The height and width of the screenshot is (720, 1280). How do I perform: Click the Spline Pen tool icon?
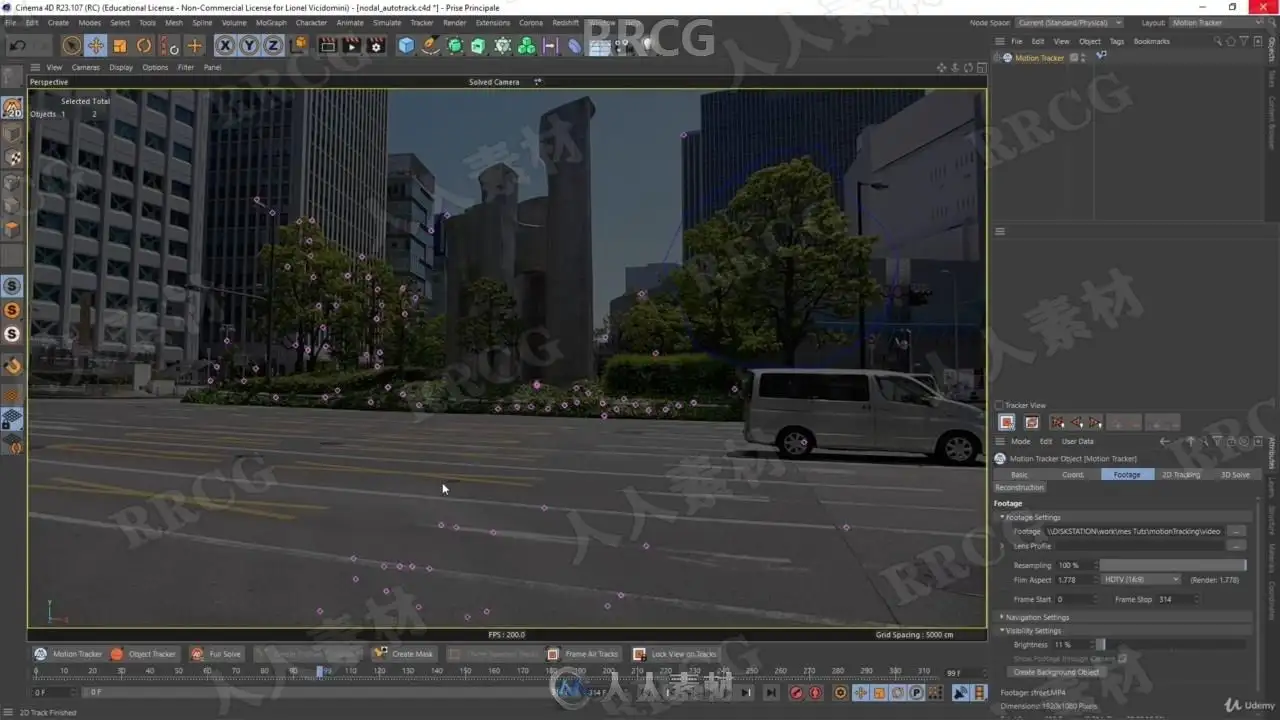(x=430, y=45)
